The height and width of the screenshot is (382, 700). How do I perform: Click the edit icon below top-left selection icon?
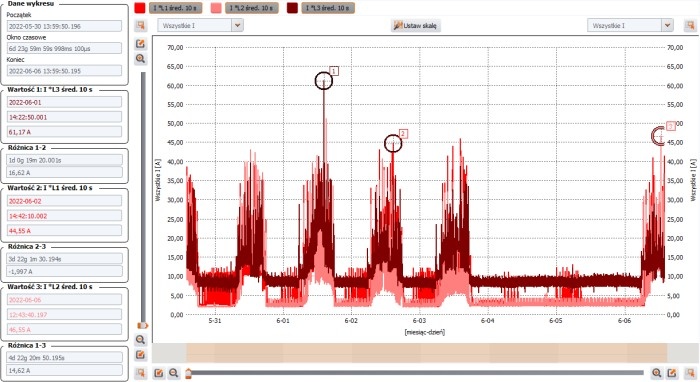click(x=141, y=44)
